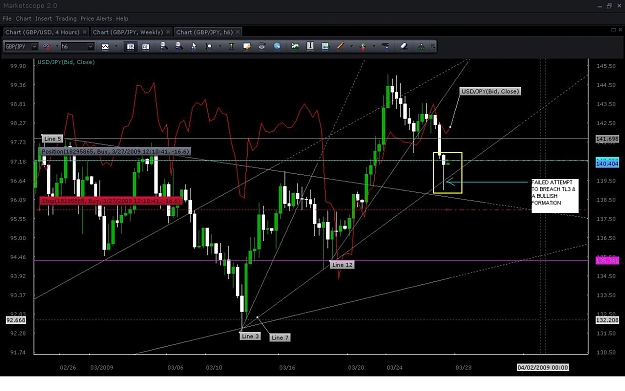Restore the Marketscope window size

pos(609,6)
